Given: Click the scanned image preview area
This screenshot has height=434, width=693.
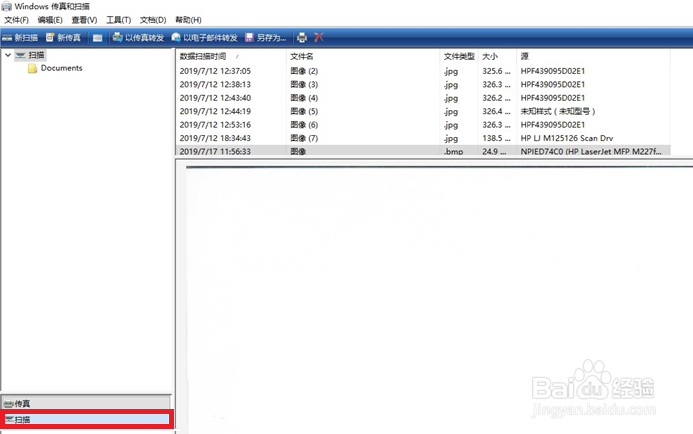Looking at the screenshot, I should pyautogui.click(x=439, y=300).
